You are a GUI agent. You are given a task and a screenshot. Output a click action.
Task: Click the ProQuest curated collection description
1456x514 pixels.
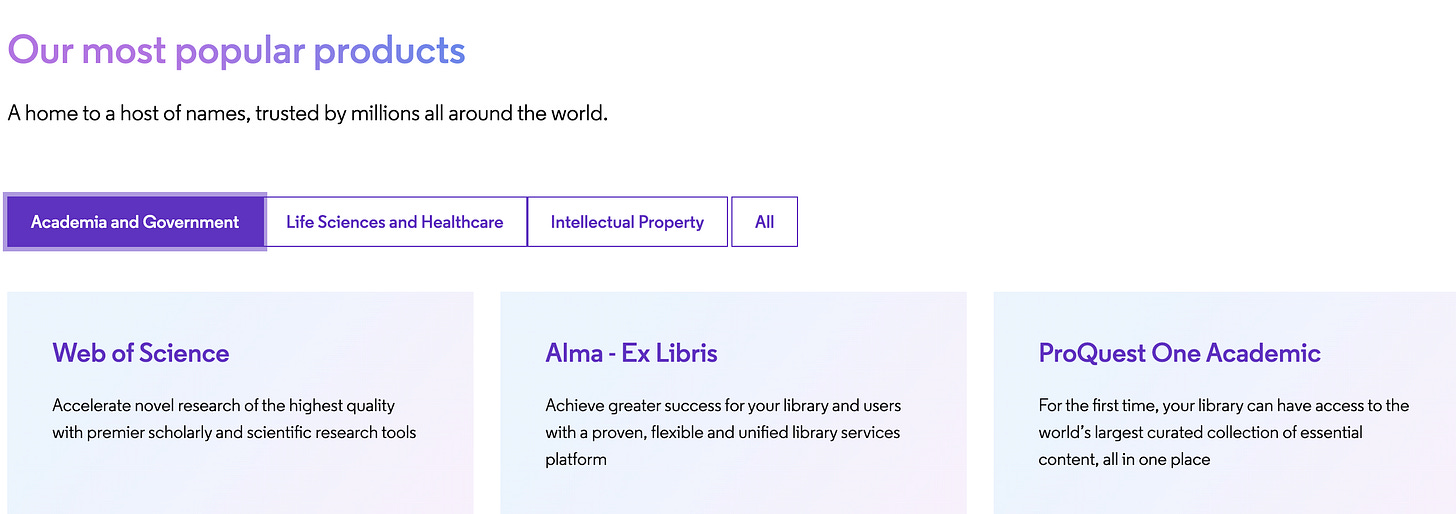tap(1224, 432)
